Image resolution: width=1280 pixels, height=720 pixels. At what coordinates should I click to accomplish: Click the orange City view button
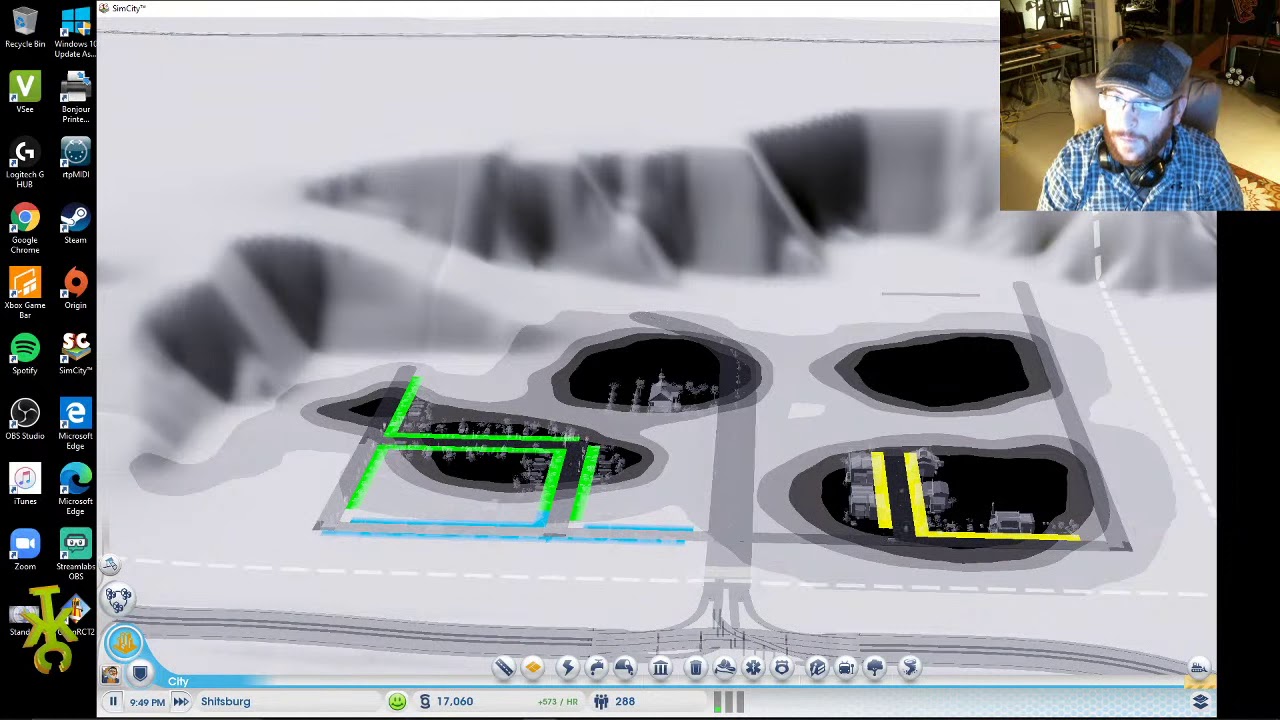[x=125, y=641]
